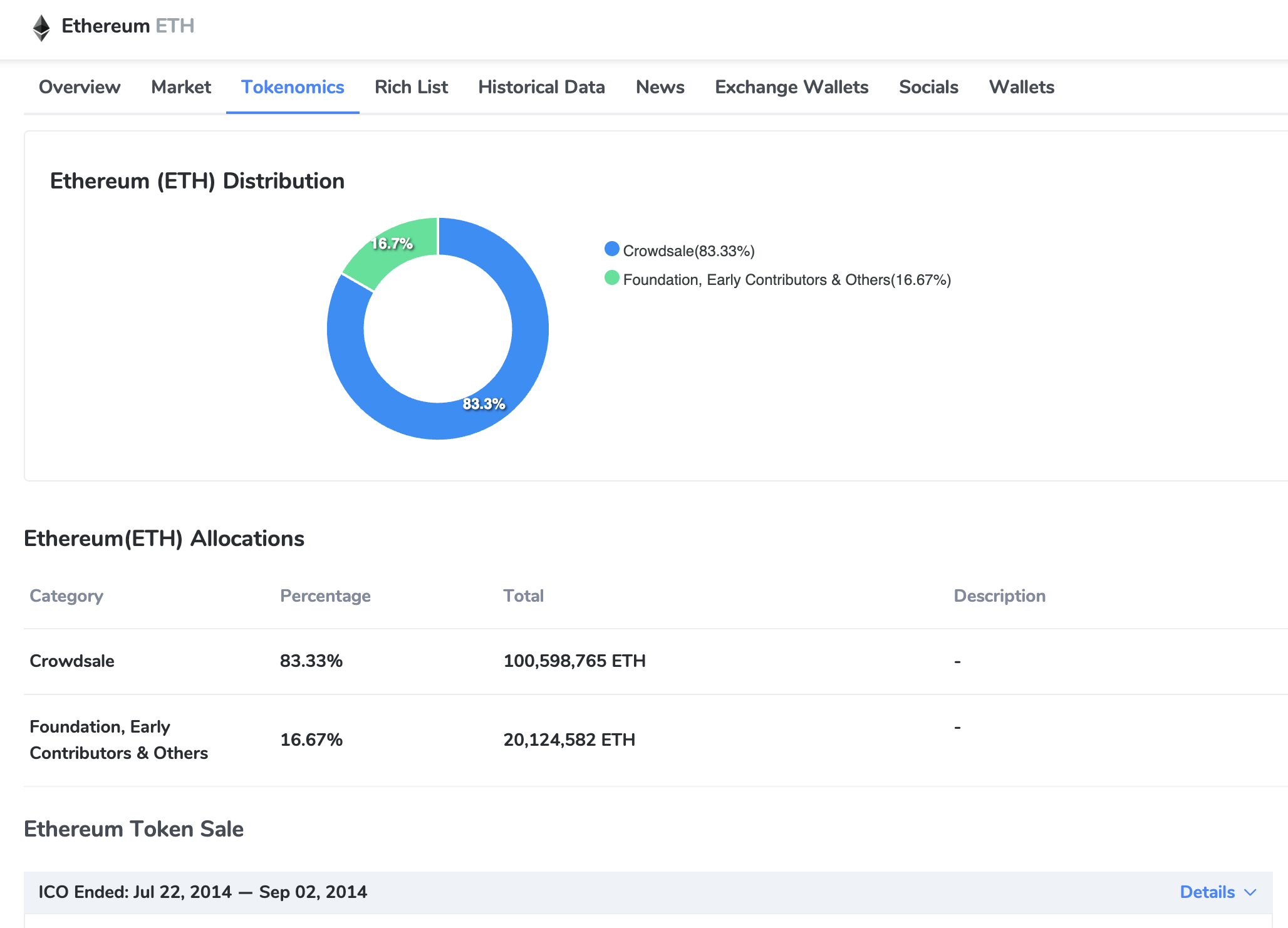Click the Ethereum Token Sale heading
This screenshot has height=928, width=1288.
coord(133,829)
